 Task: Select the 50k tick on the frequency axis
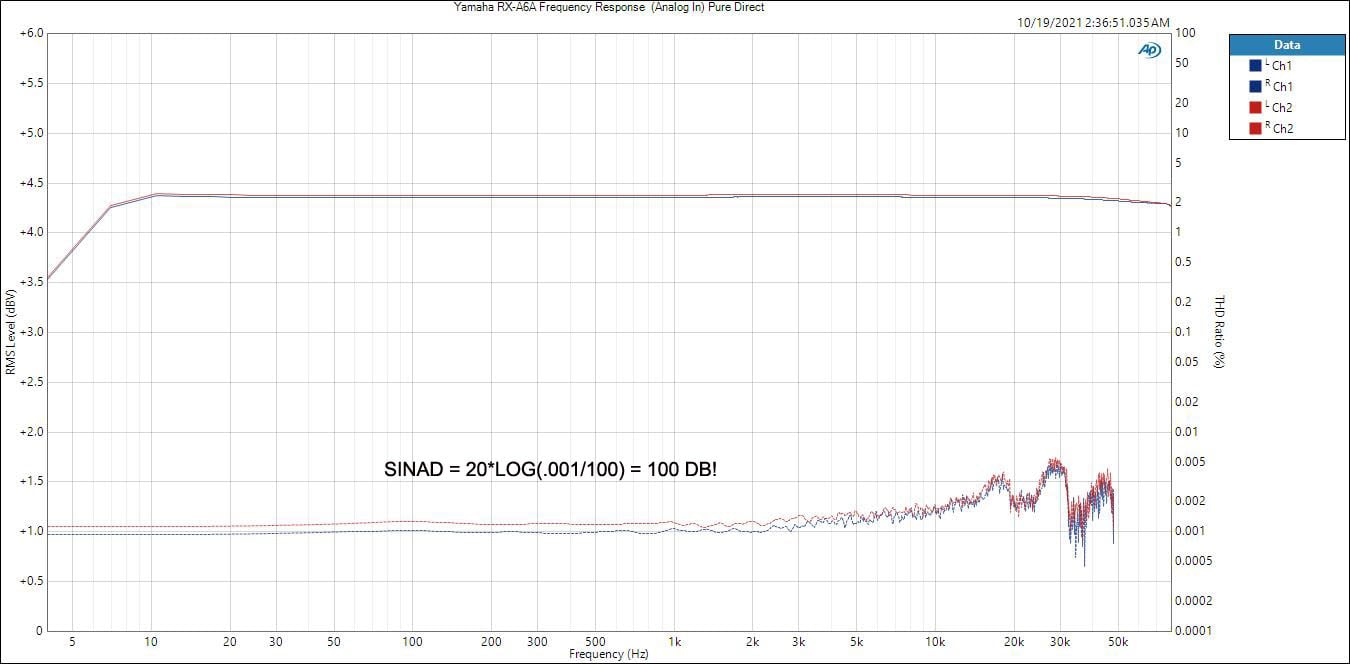(x=1118, y=642)
